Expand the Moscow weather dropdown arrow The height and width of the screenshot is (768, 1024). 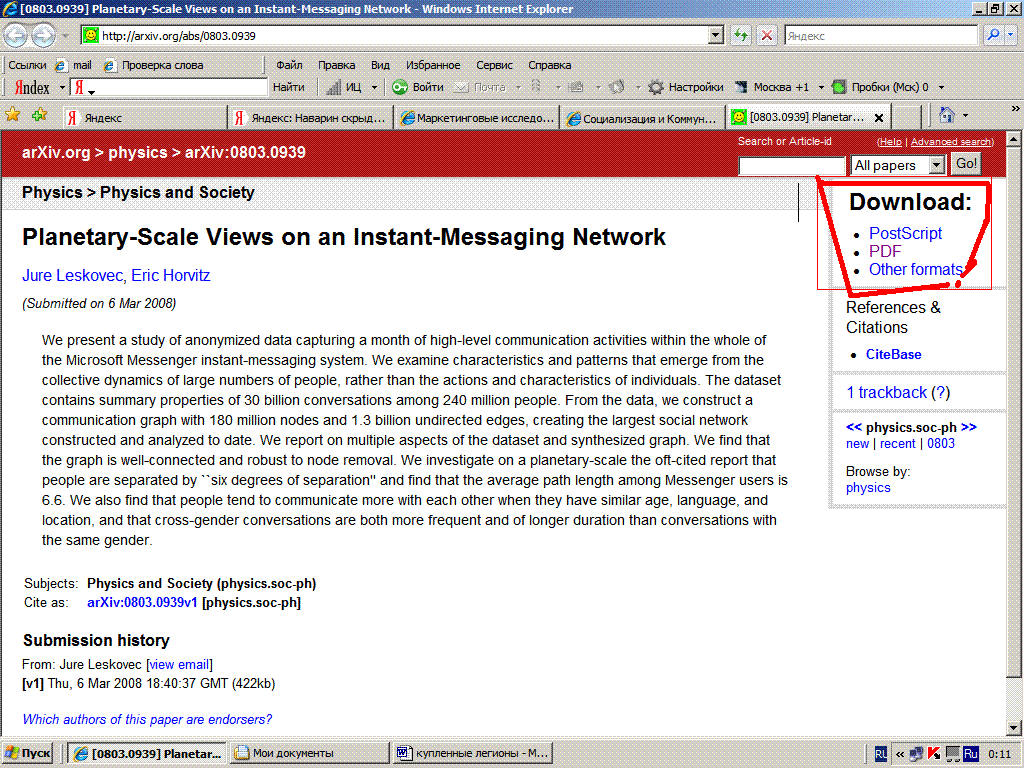click(819, 87)
